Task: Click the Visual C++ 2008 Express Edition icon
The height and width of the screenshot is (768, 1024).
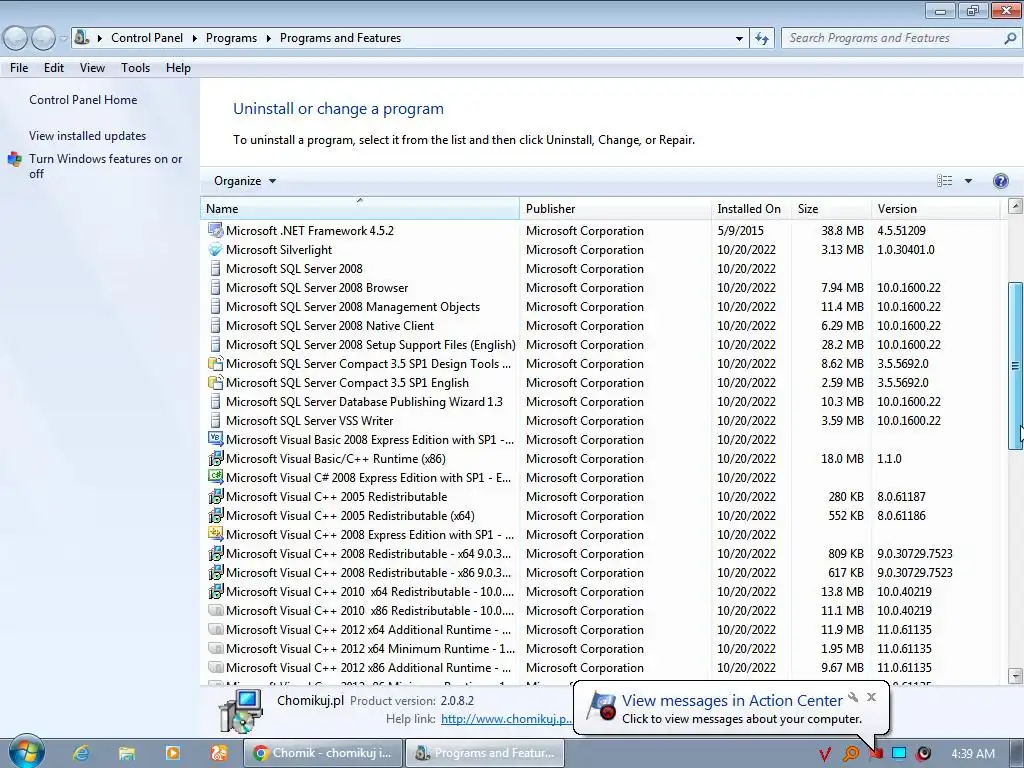Action: [x=215, y=534]
